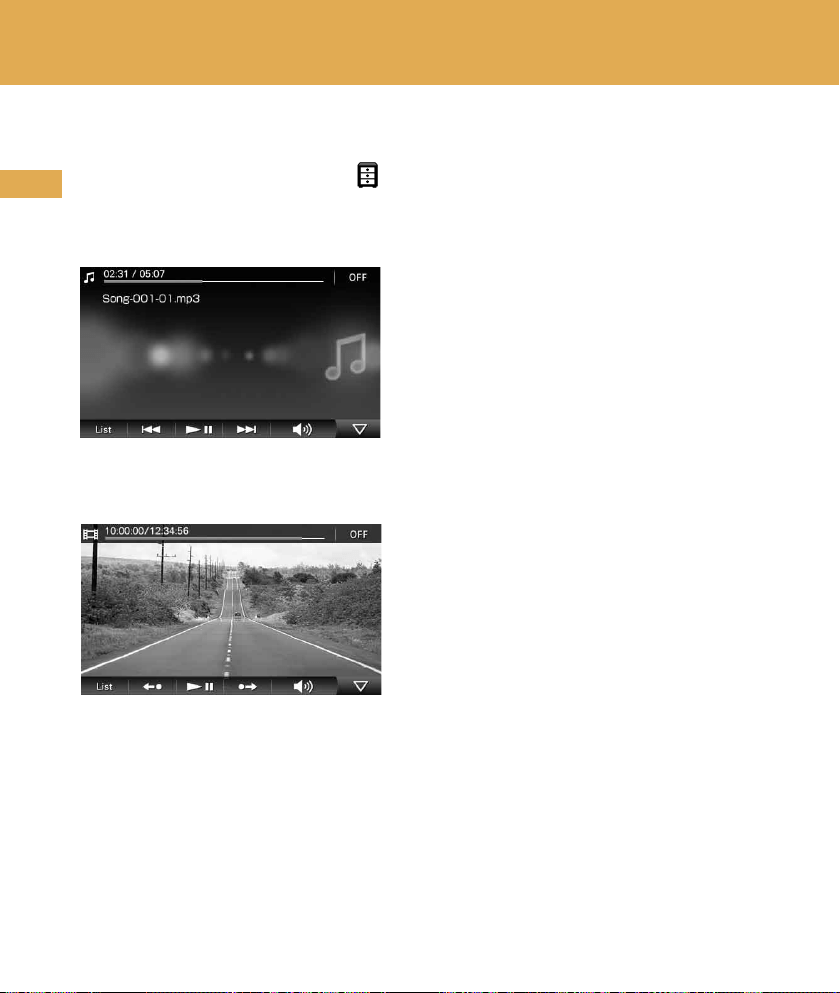Click the music progress bar under 02:31 / 05:07

(x=213, y=281)
